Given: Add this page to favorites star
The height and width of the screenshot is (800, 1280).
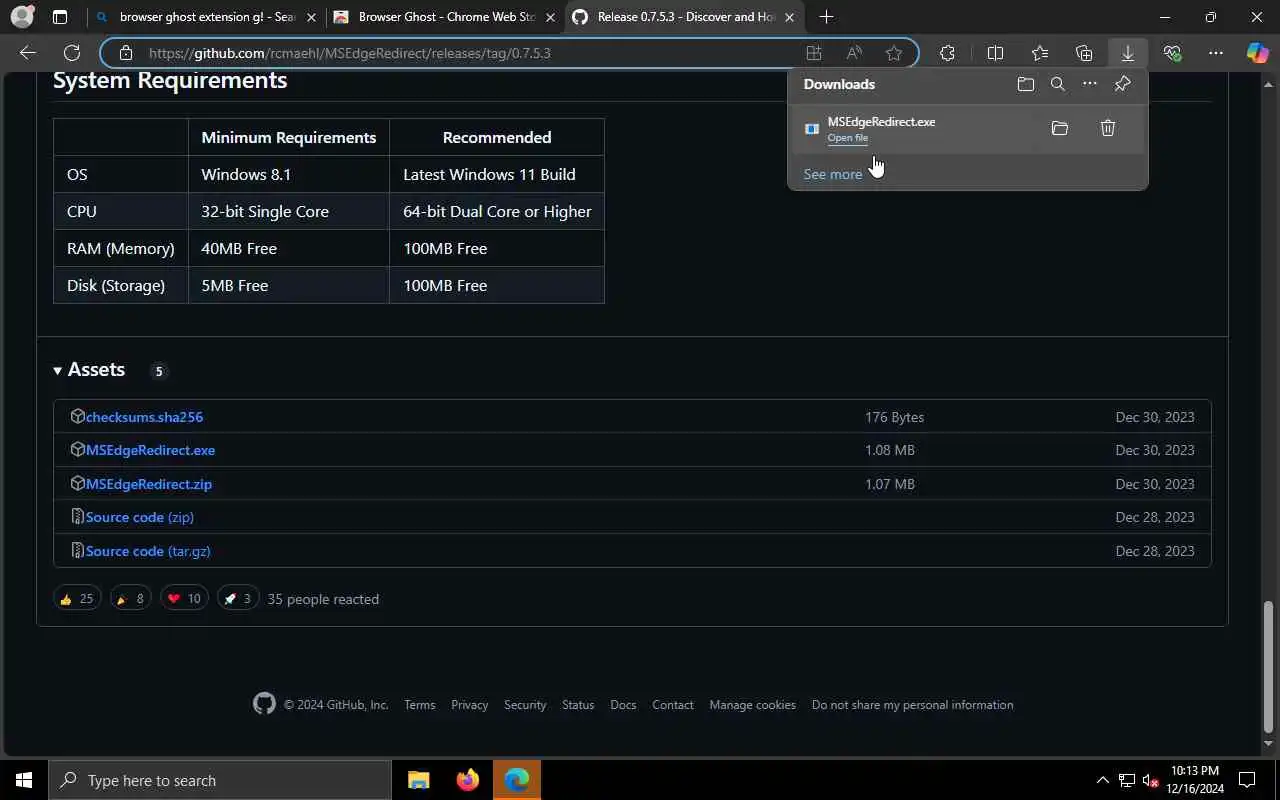Looking at the screenshot, I should 894,53.
